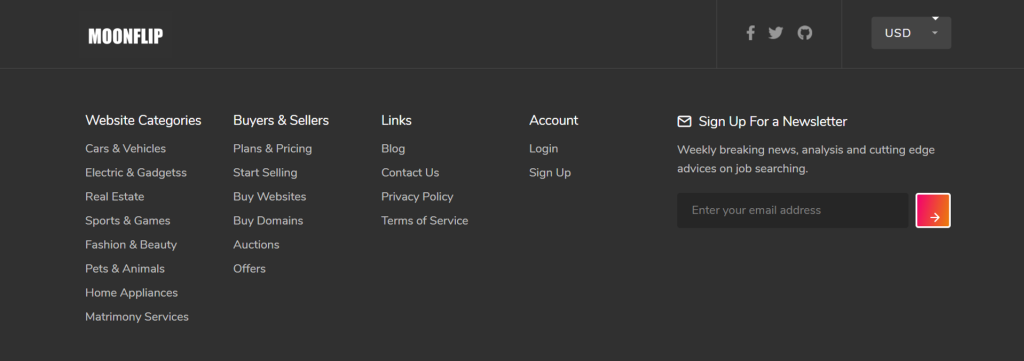Visit the Privacy Policy page

point(417,196)
